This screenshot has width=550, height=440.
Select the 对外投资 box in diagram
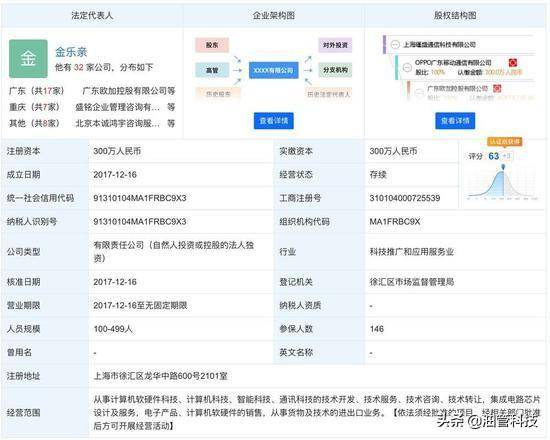click(x=335, y=45)
